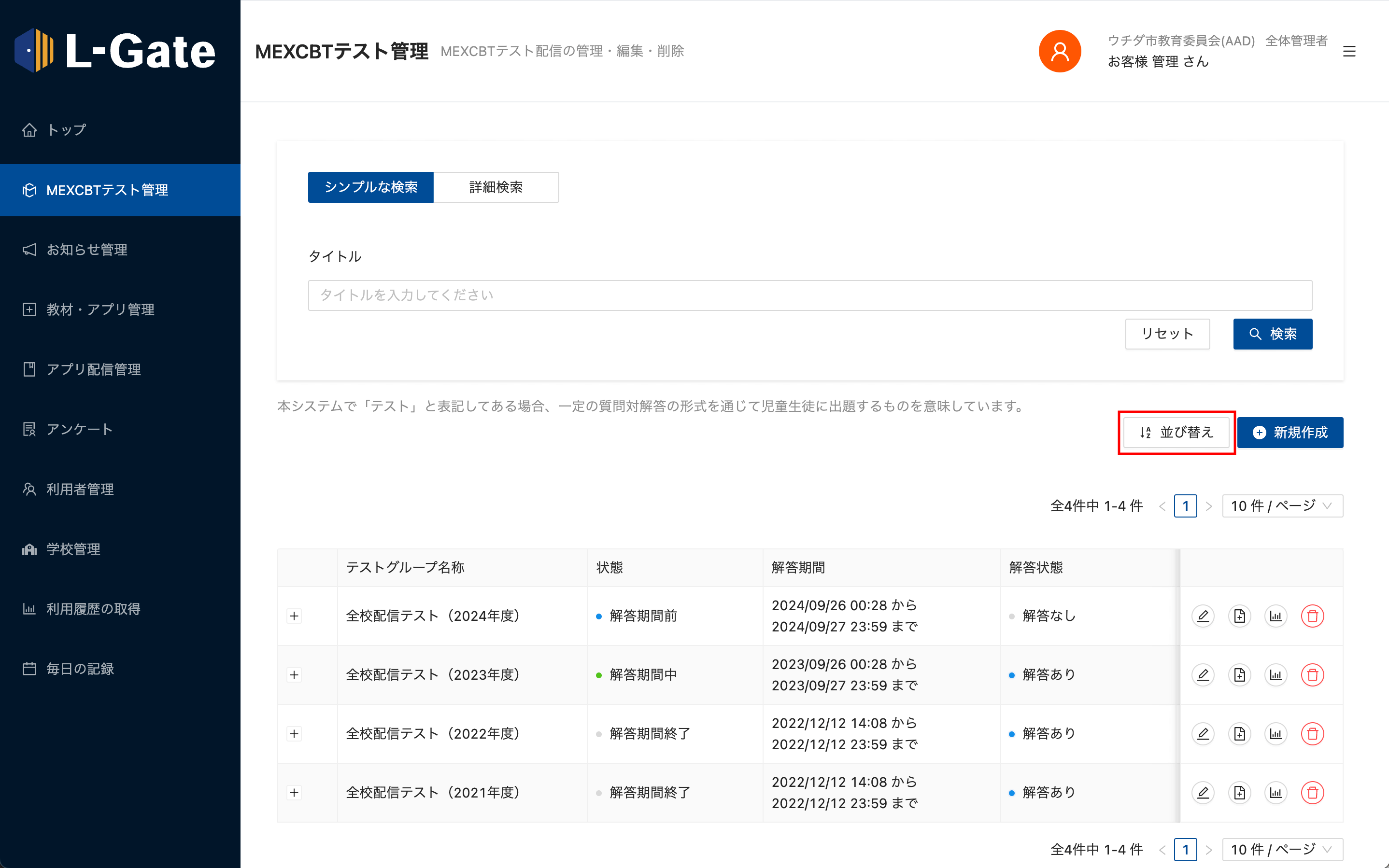
Task: Open お知らせ管理 in sidebar
Action: pyautogui.click(x=120, y=250)
